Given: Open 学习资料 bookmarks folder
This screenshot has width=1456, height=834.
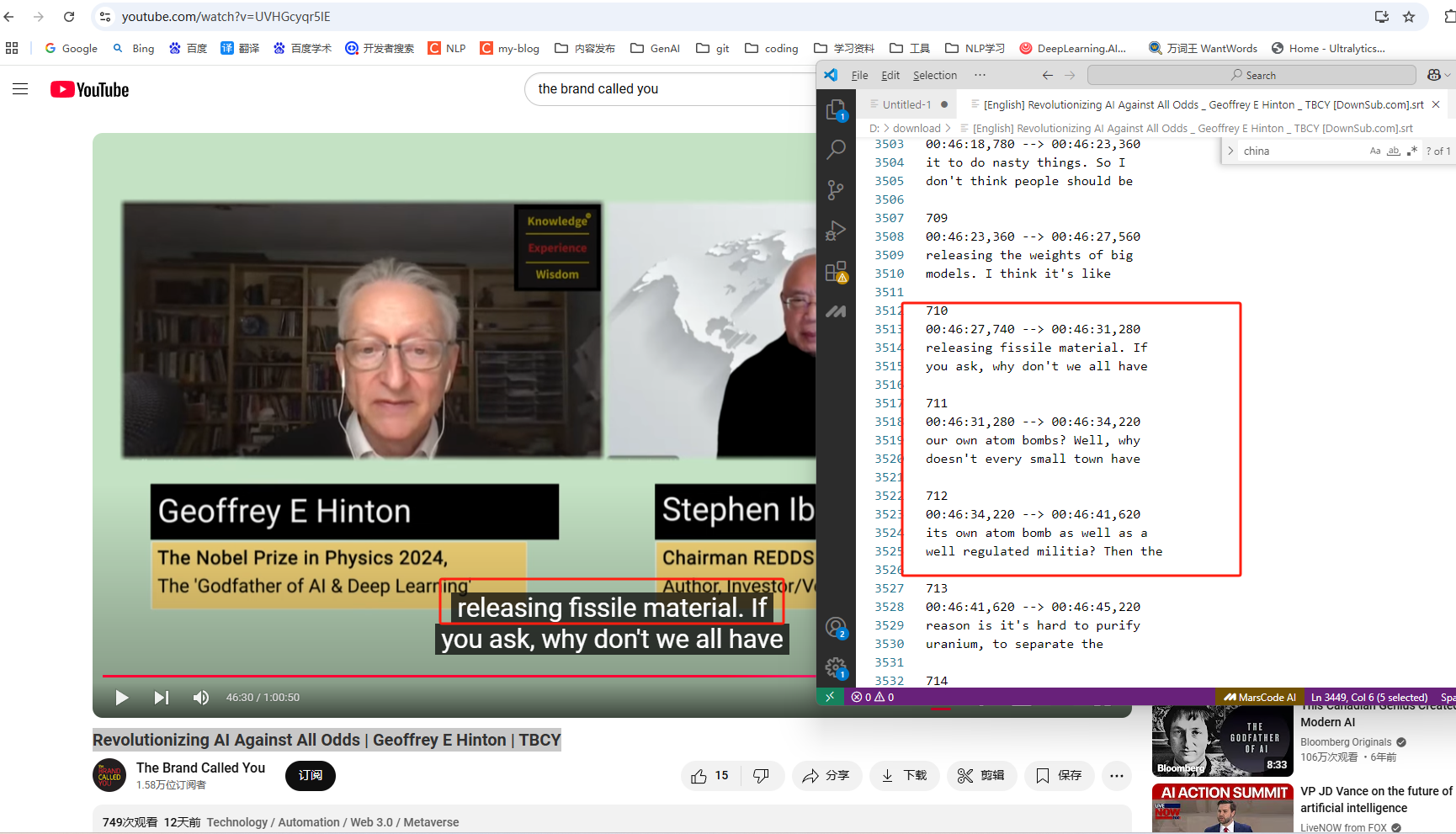Looking at the screenshot, I should click(x=844, y=48).
